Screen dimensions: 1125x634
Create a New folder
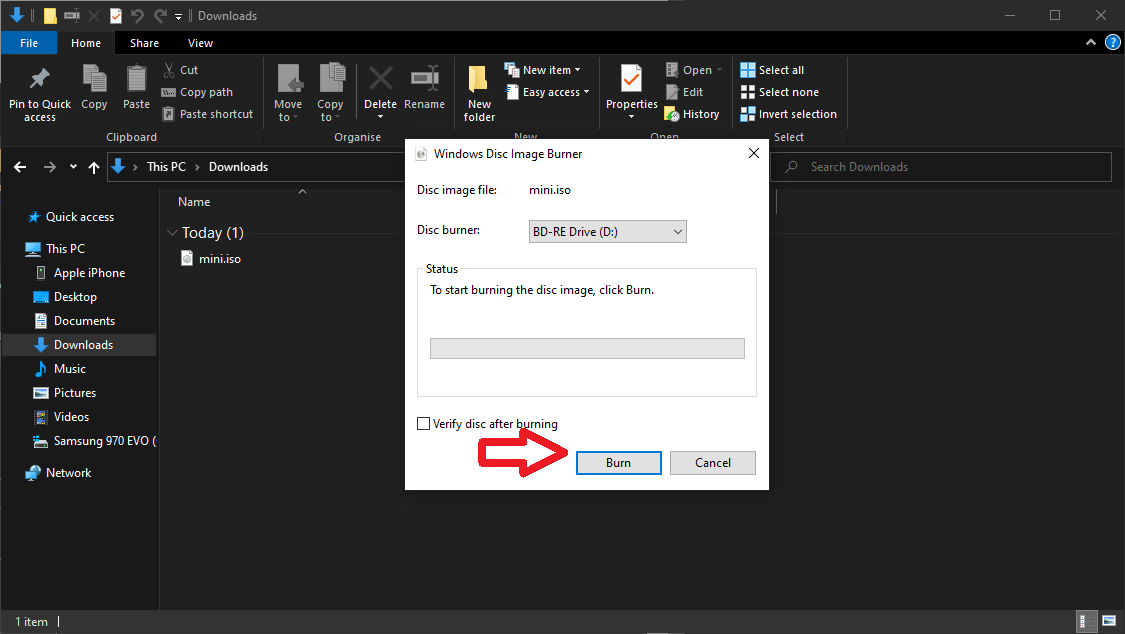coord(479,93)
